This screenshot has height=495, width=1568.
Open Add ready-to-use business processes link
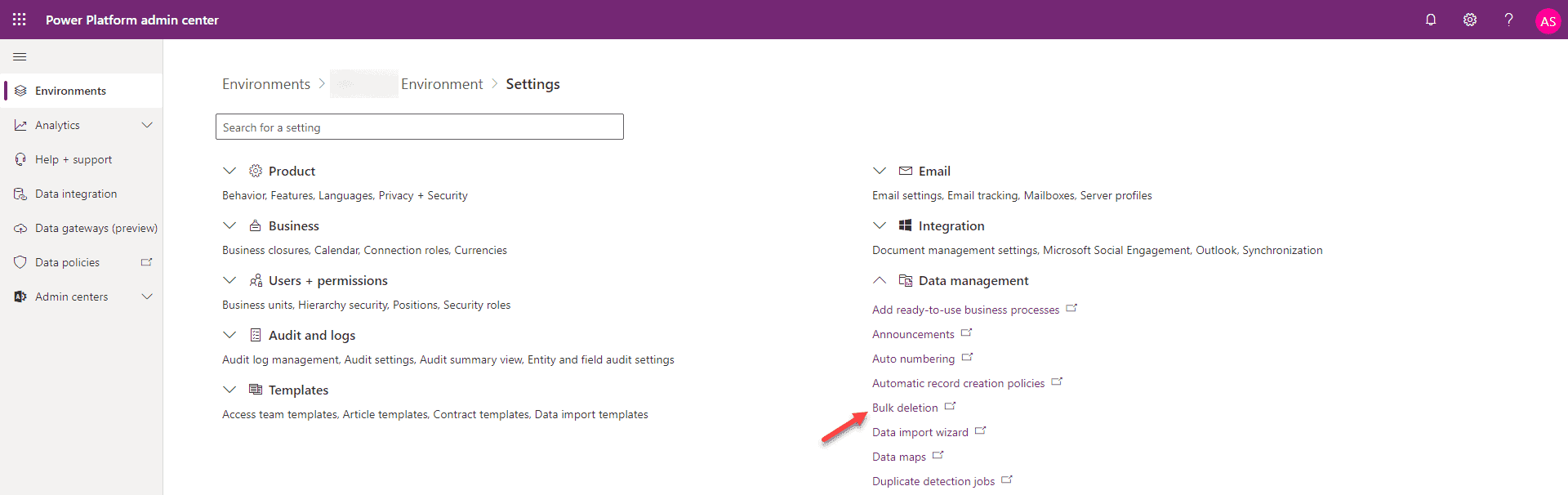[965, 310]
